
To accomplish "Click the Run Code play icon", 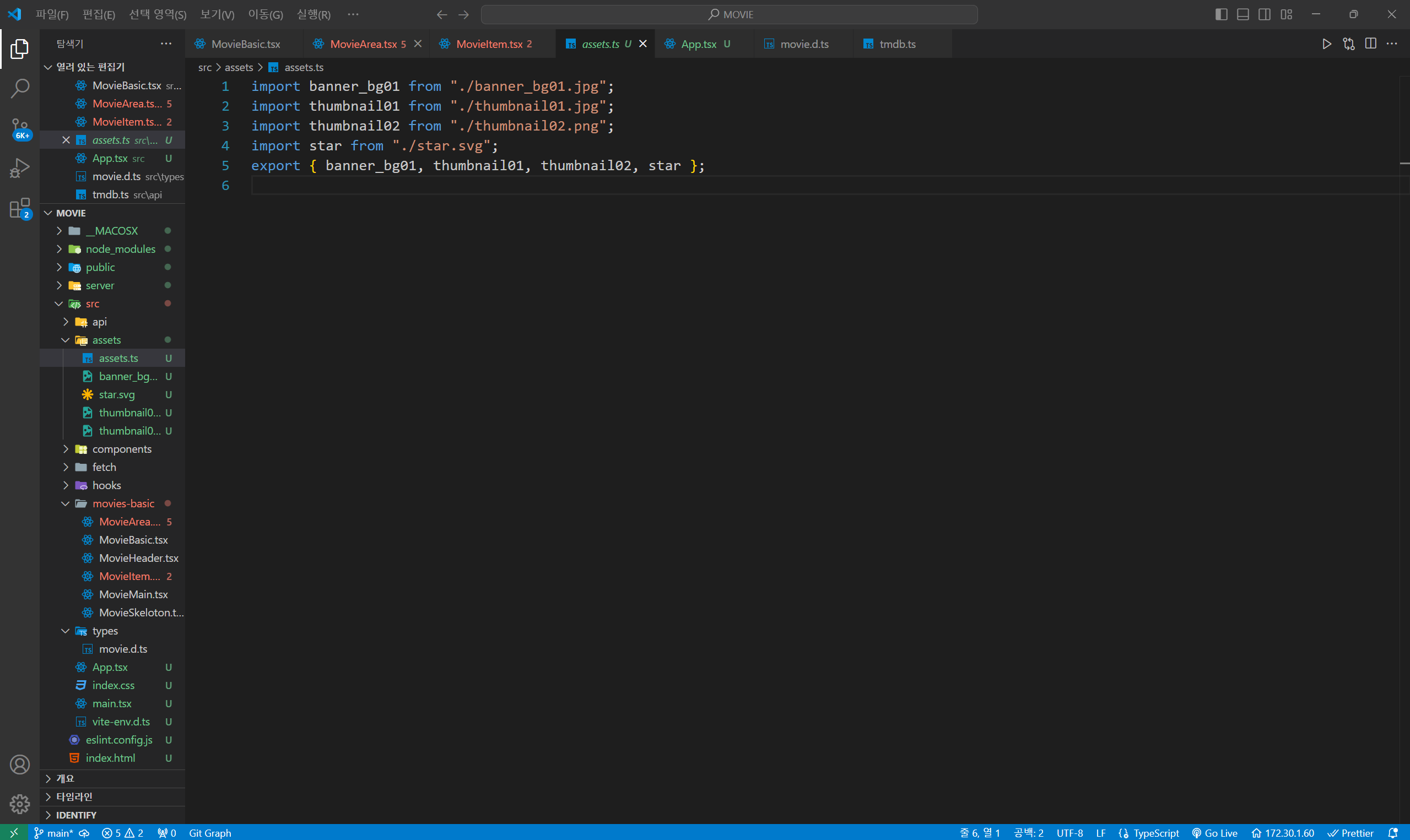I will (1326, 44).
